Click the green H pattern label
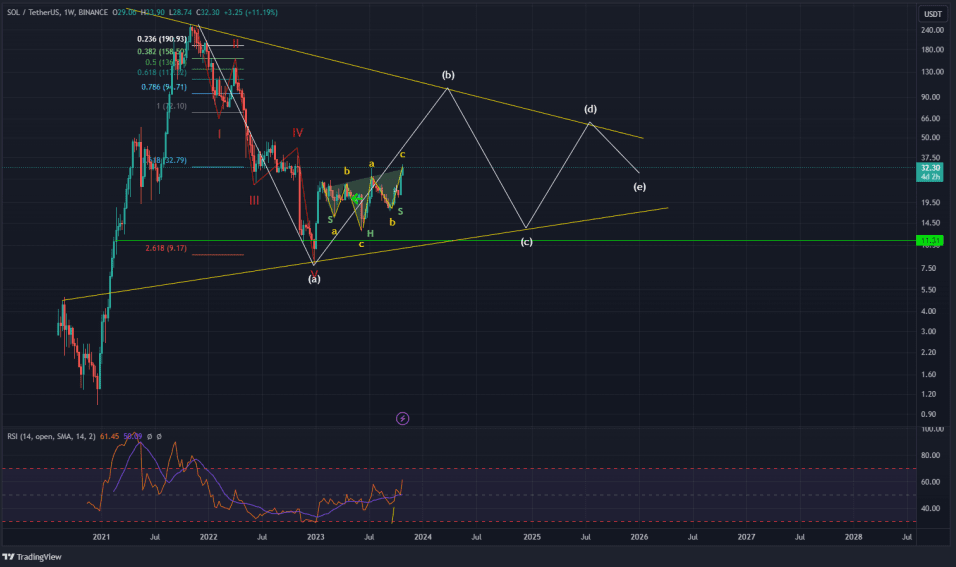 [370, 234]
